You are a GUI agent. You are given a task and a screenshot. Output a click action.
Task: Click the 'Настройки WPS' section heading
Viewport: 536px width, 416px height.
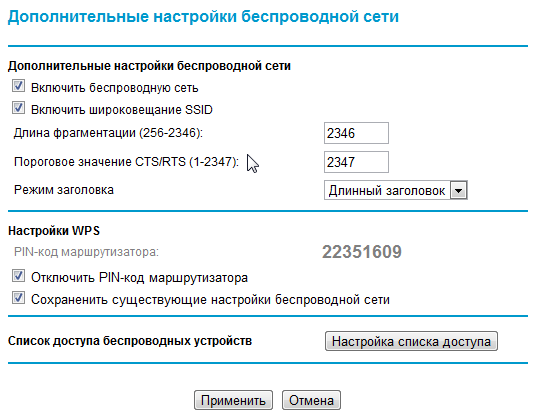click(54, 231)
